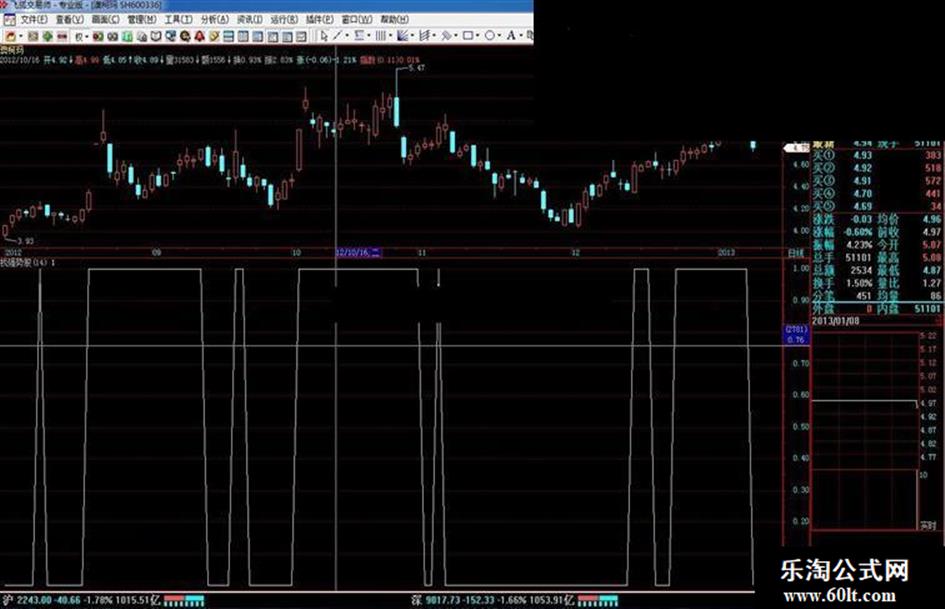Click the first orange toolbar icon
Screen dimensions: 945x609
pos(10,37)
